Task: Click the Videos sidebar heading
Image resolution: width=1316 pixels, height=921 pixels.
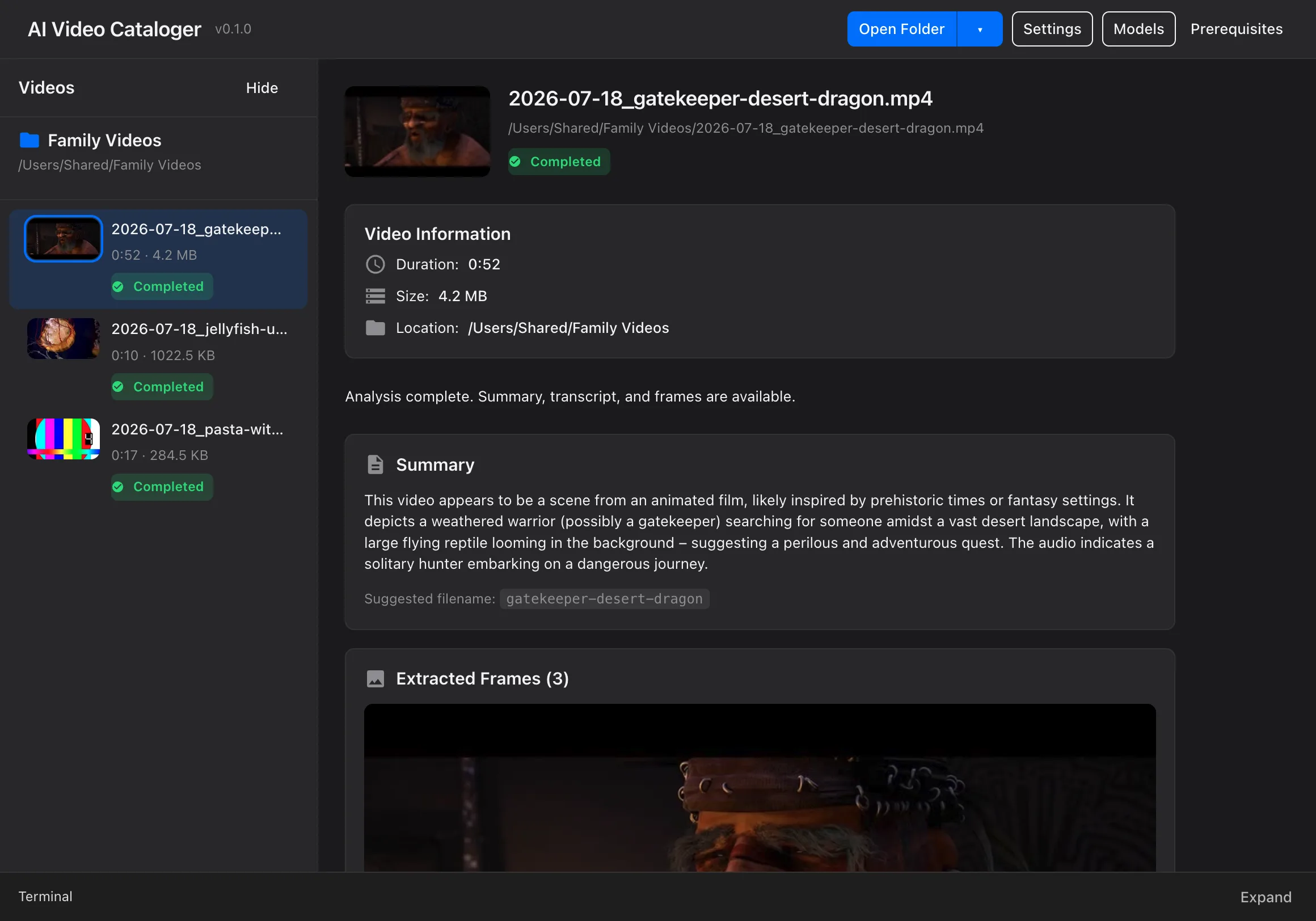Action: click(47, 88)
